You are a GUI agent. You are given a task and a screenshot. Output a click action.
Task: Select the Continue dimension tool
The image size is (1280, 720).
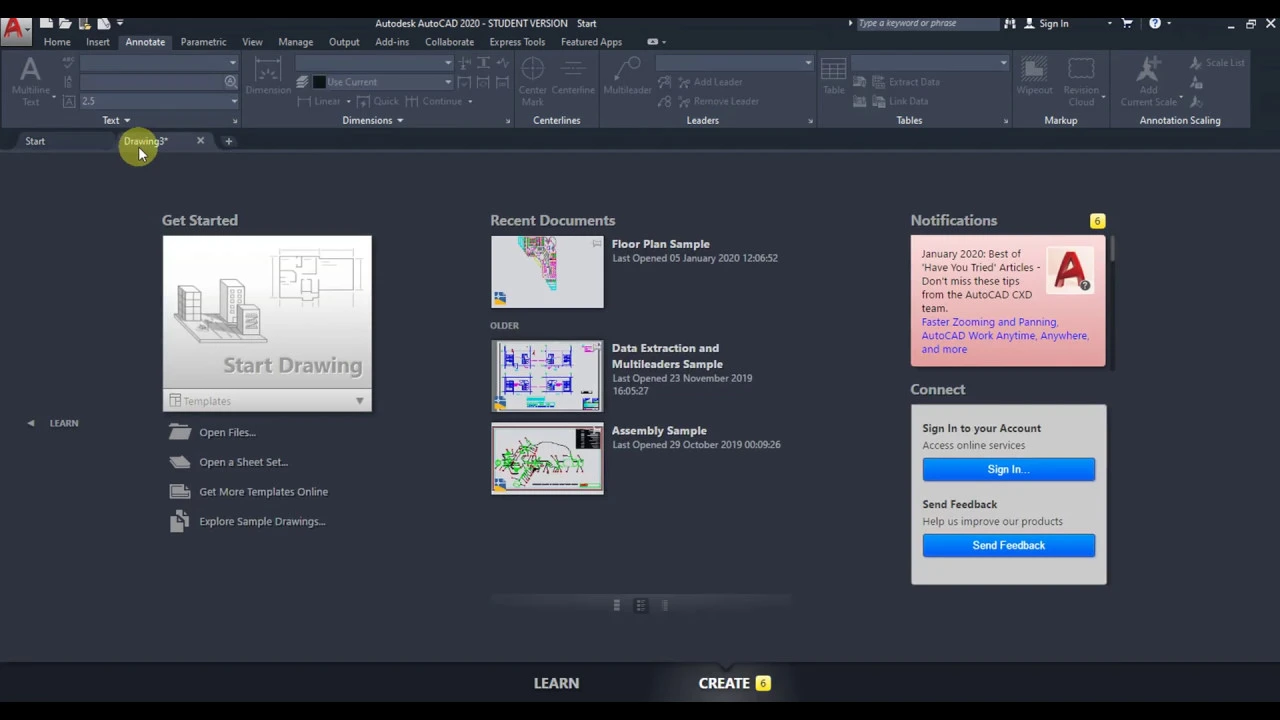point(434,101)
